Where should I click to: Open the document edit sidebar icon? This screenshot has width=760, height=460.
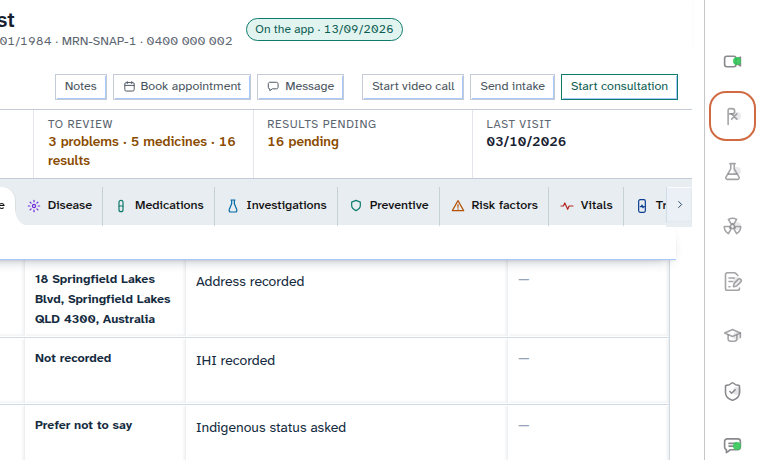point(732,281)
